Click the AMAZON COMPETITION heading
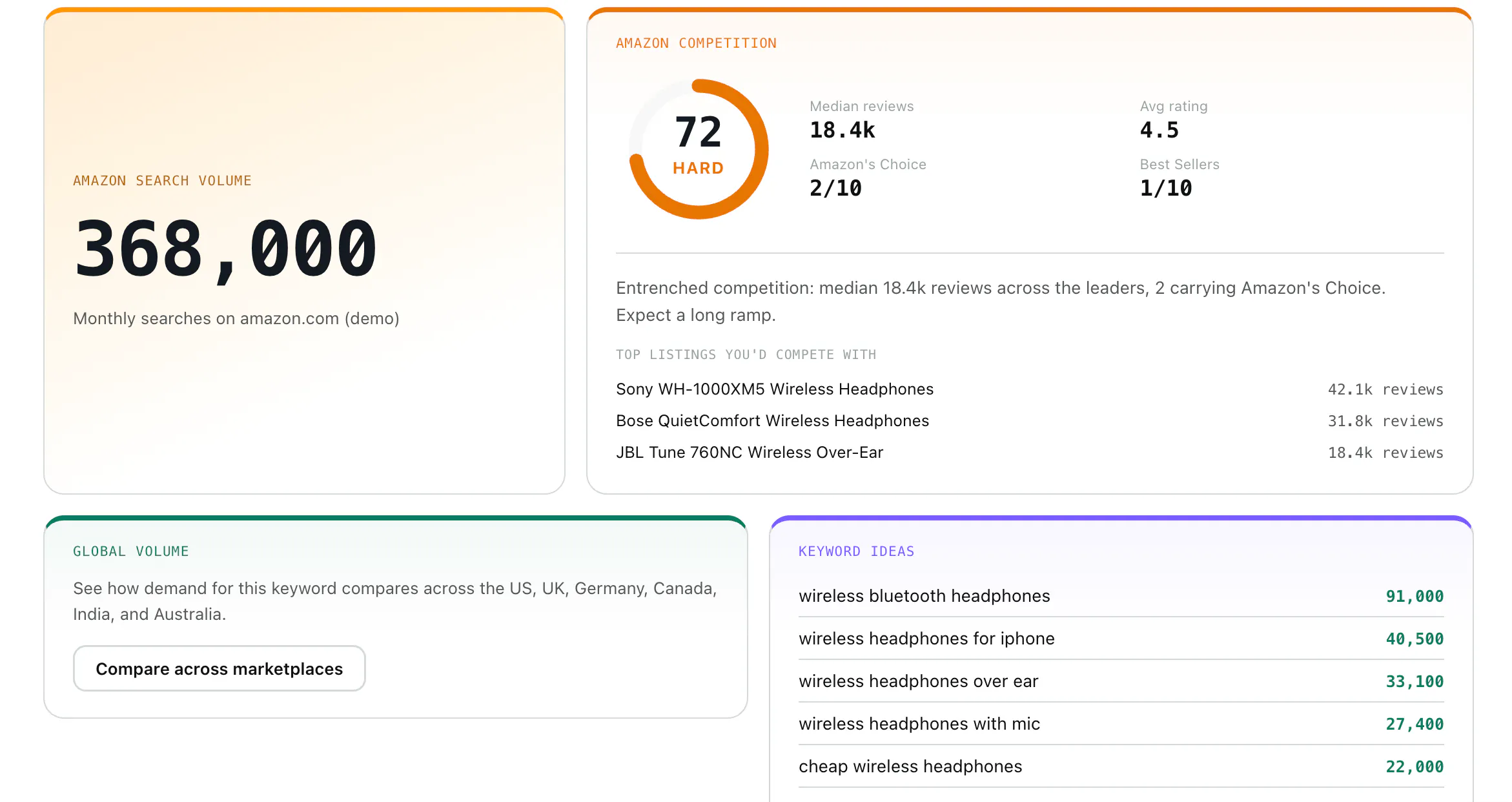Image resolution: width=1512 pixels, height=802 pixels. click(x=696, y=43)
